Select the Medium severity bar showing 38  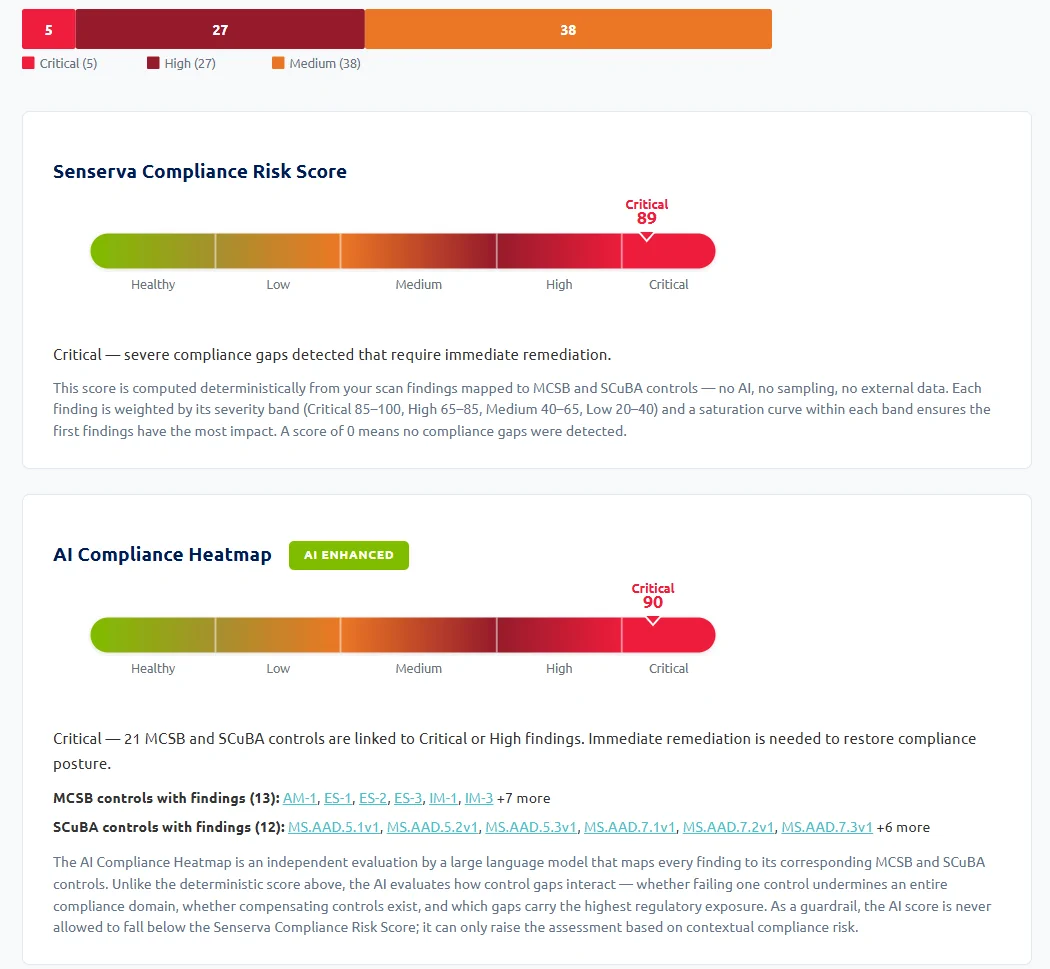(x=568, y=29)
